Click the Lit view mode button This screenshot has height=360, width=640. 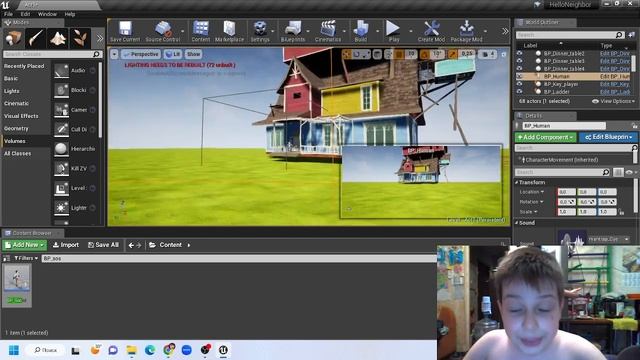click(x=173, y=54)
